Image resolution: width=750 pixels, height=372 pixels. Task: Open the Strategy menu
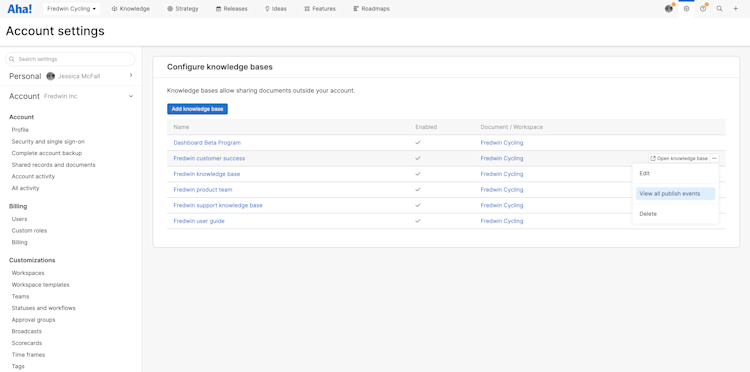click(x=183, y=9)
